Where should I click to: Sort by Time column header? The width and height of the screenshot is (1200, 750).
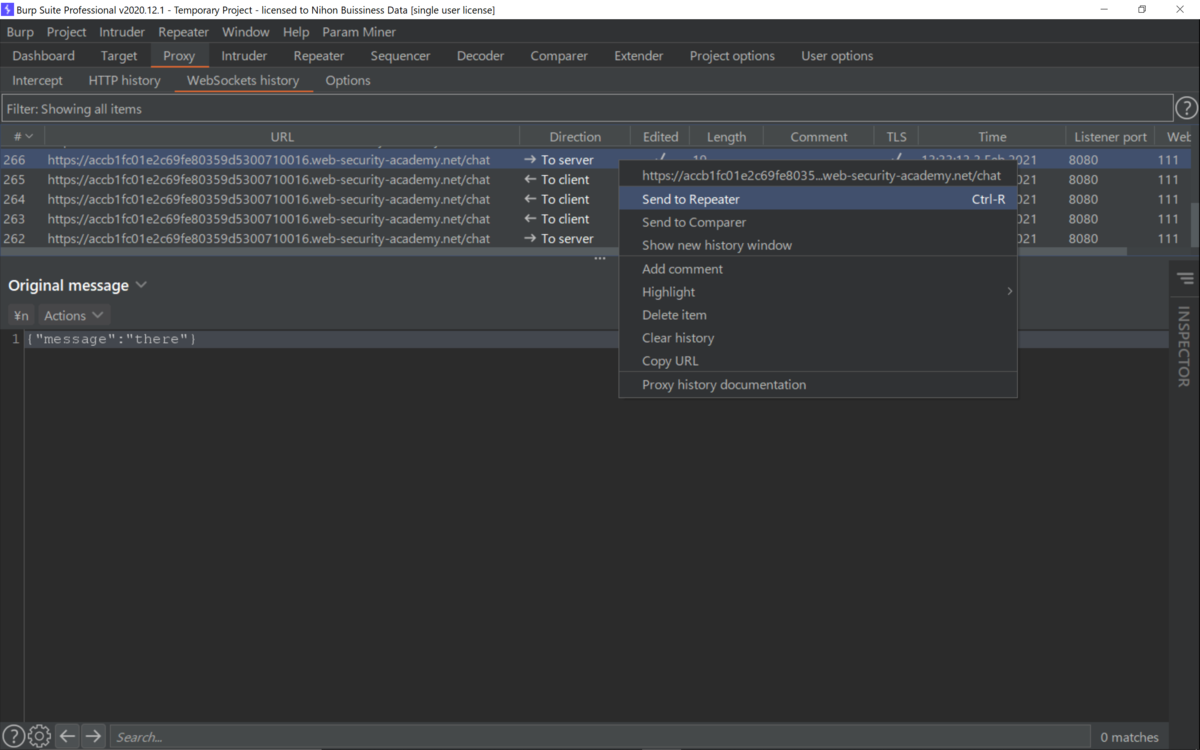[x=992, y=137]
